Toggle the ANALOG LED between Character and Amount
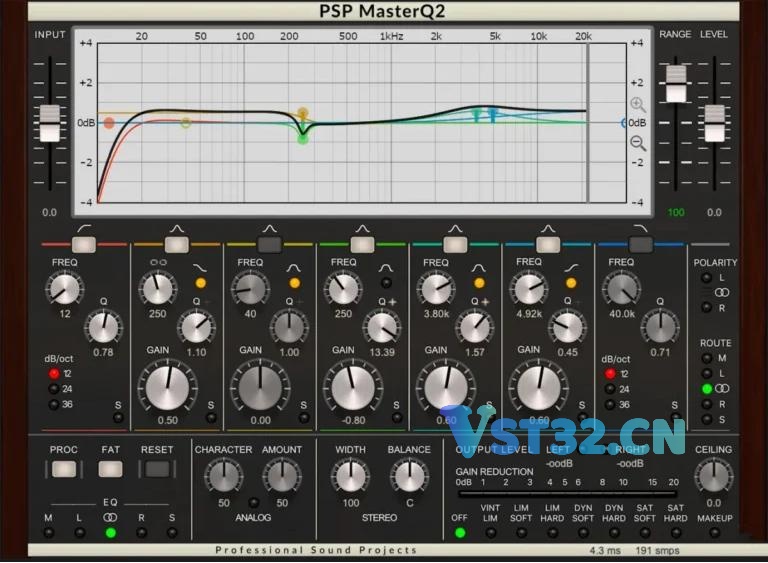Screen dimensions: 768x563 tap(253, 503)
